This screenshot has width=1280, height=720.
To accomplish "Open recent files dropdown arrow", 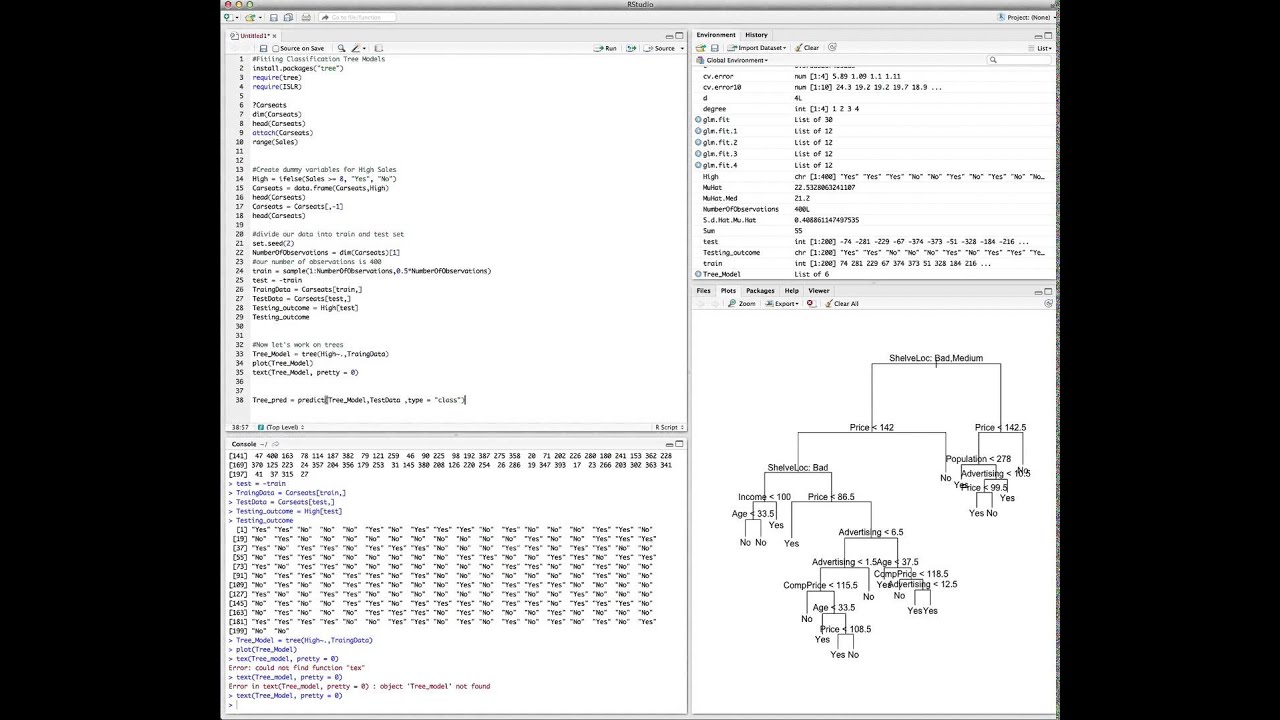I will tap(260, 17).
